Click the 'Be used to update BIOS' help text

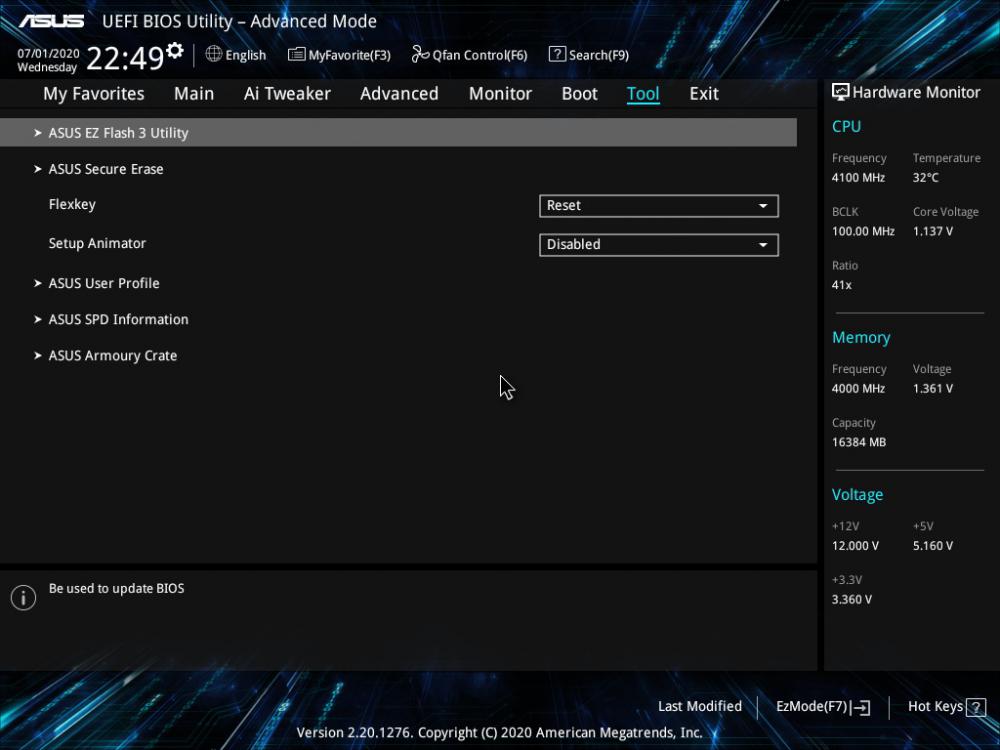pyautogui.click(x=117, y=589)
